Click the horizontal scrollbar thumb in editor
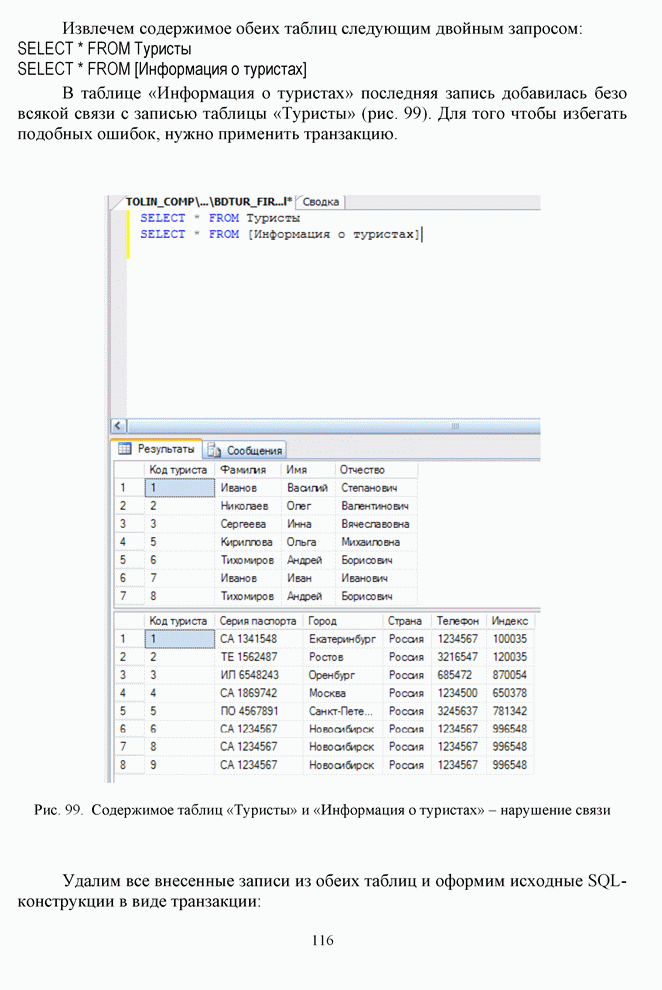This screenshot has height=990, width=662. [455, 426]
